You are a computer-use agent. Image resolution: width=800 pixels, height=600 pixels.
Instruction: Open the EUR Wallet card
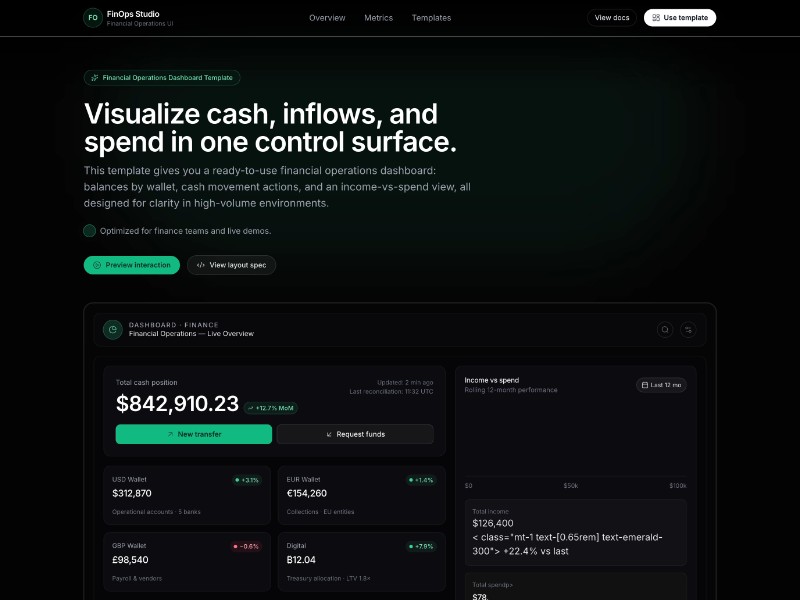pyautogui.click(x=357, y=494)
